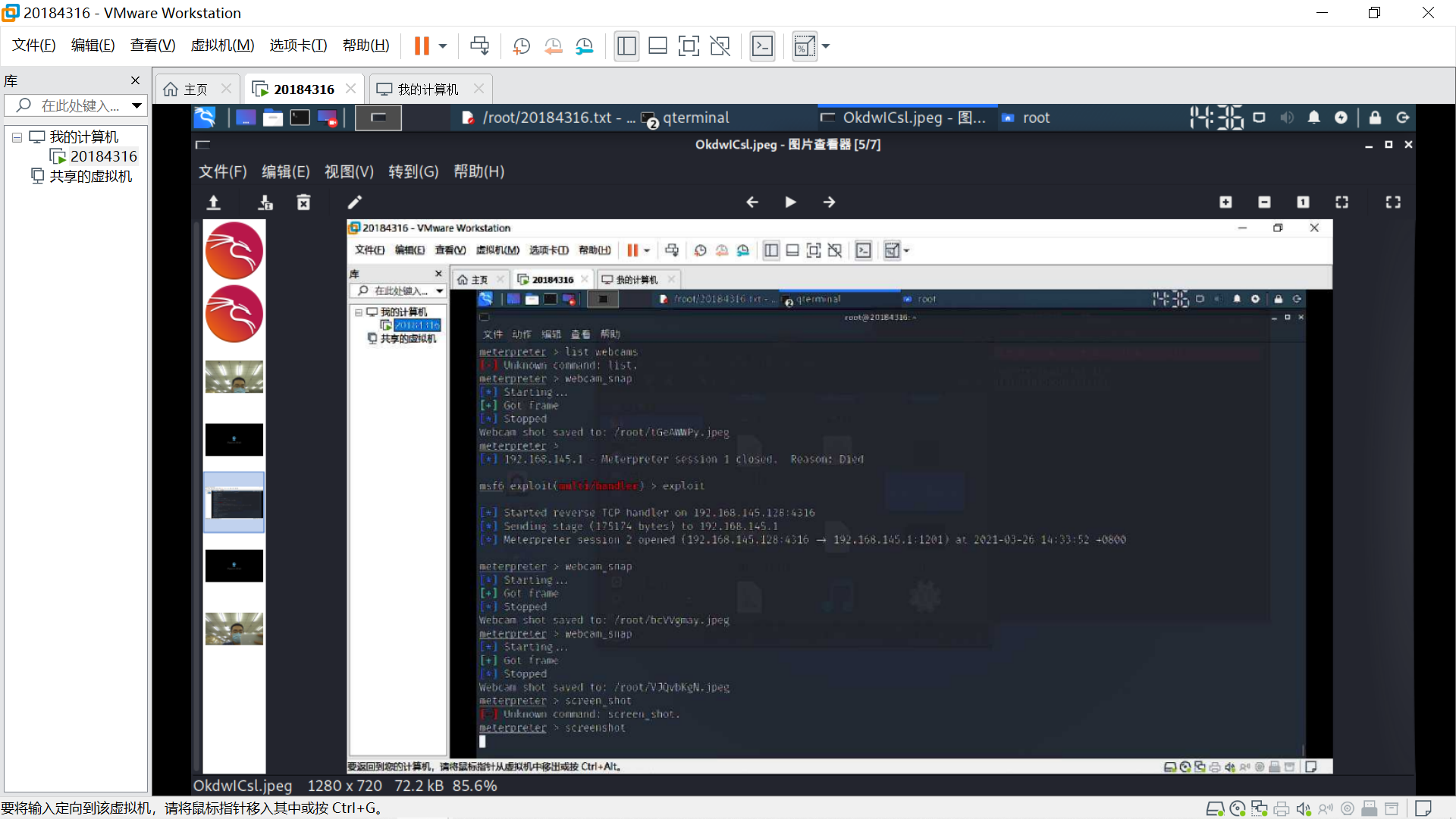1456x819 pixels.
Task: Switch to the 我的计算机 tab
Action: (428, 89)
